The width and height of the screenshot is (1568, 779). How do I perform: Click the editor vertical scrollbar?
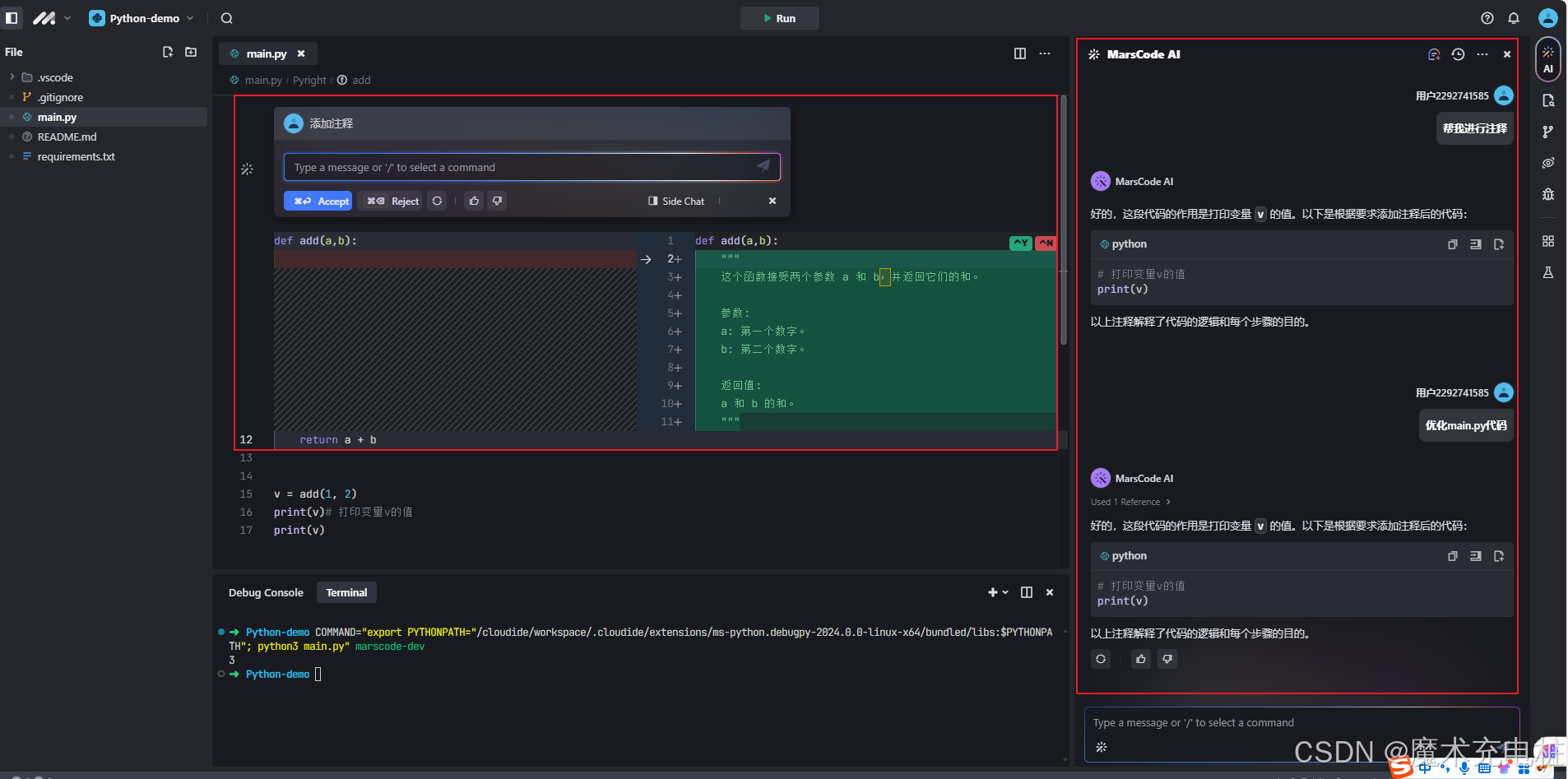pyautogui.click(x=1064, y=220)
